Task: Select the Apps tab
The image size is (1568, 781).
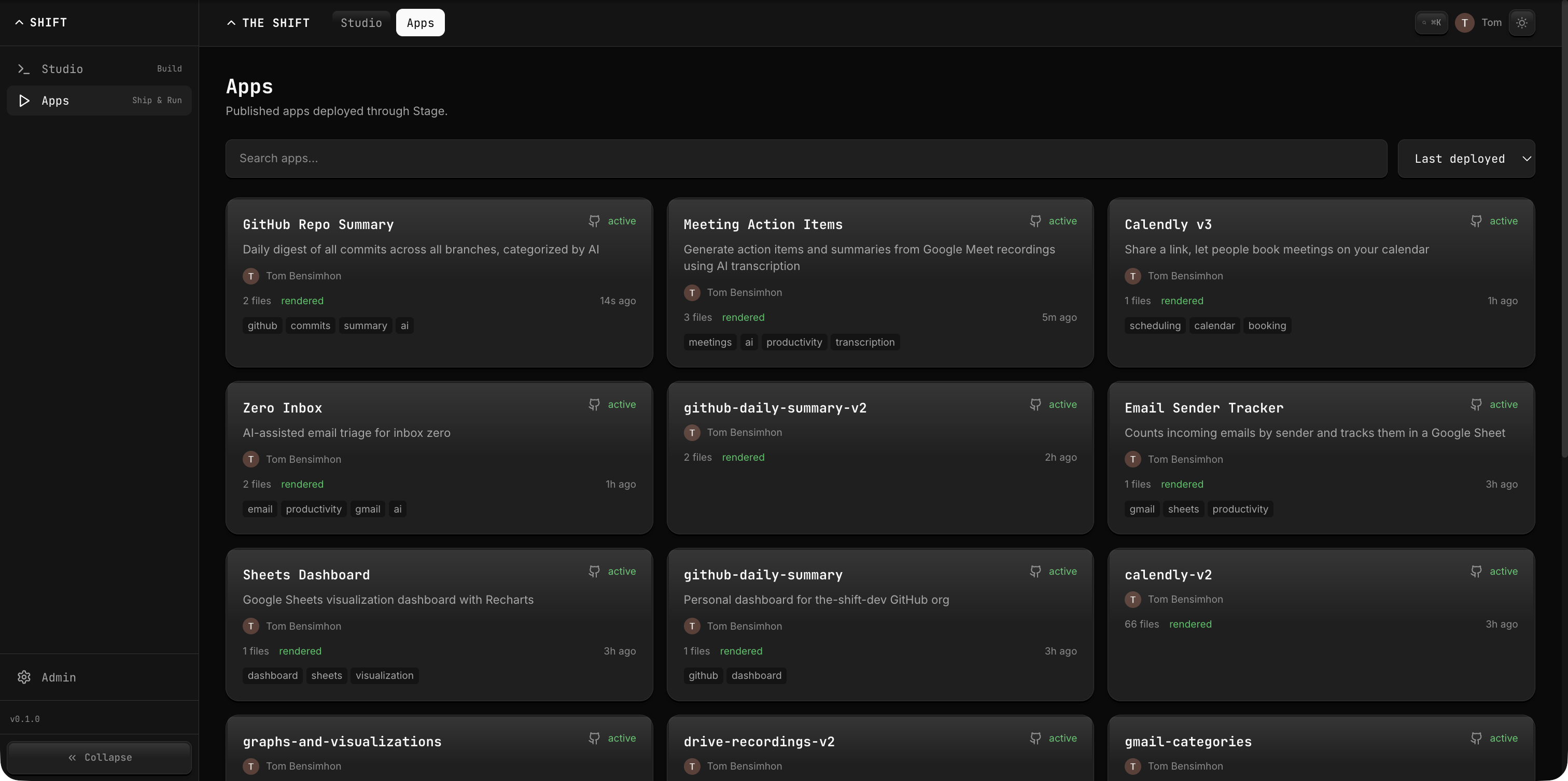Action: tap(420, 22)
